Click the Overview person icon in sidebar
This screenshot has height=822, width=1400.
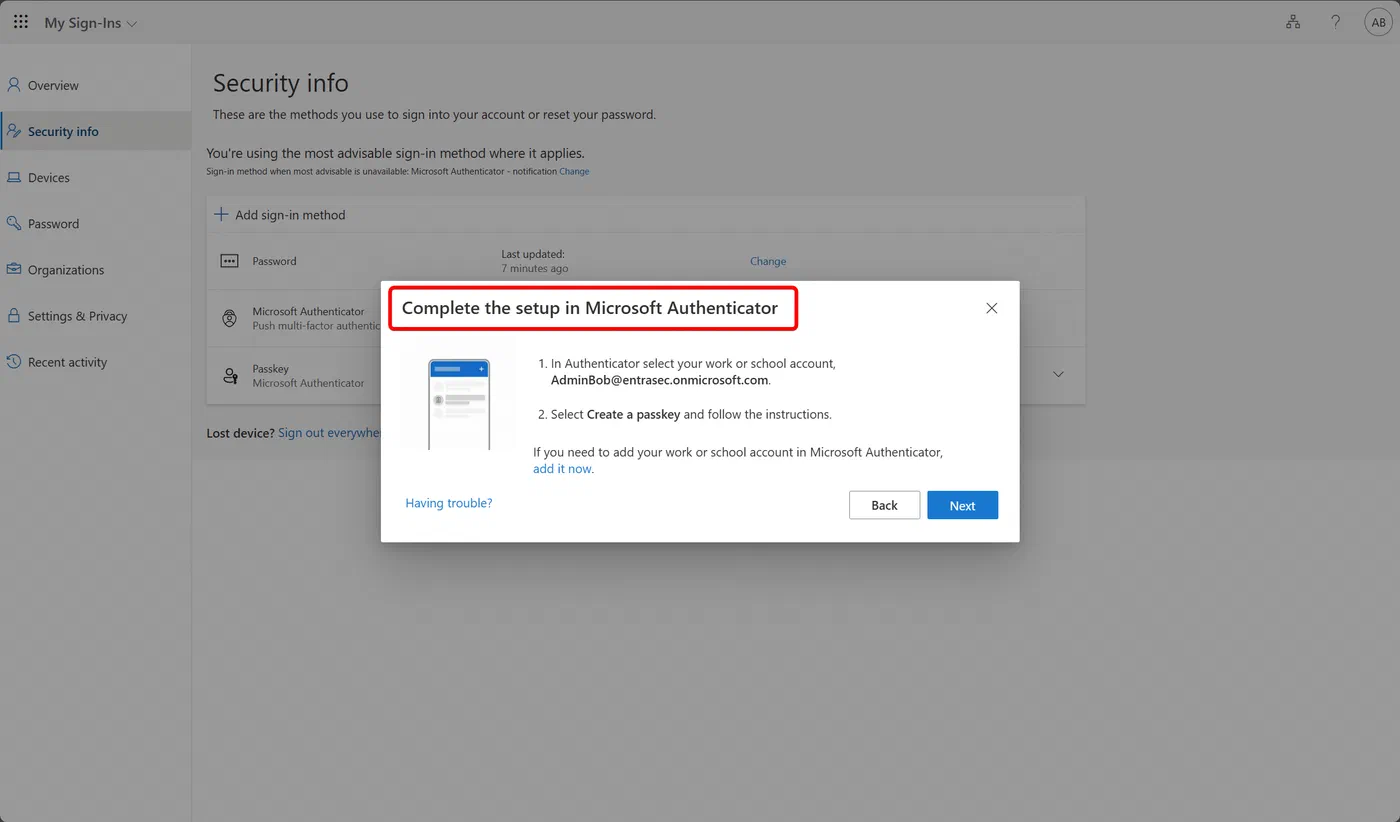coord(13,85)
